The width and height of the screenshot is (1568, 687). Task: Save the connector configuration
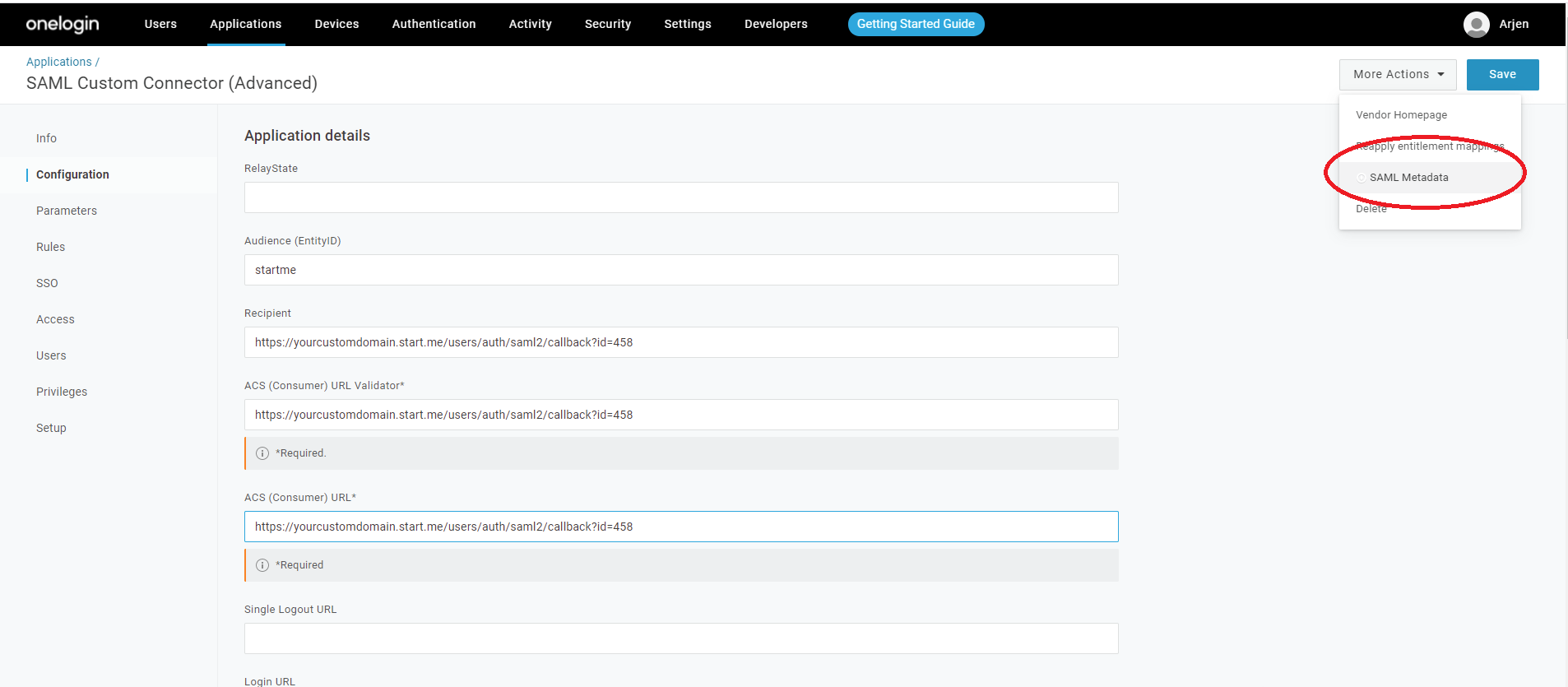(1502, 74)
